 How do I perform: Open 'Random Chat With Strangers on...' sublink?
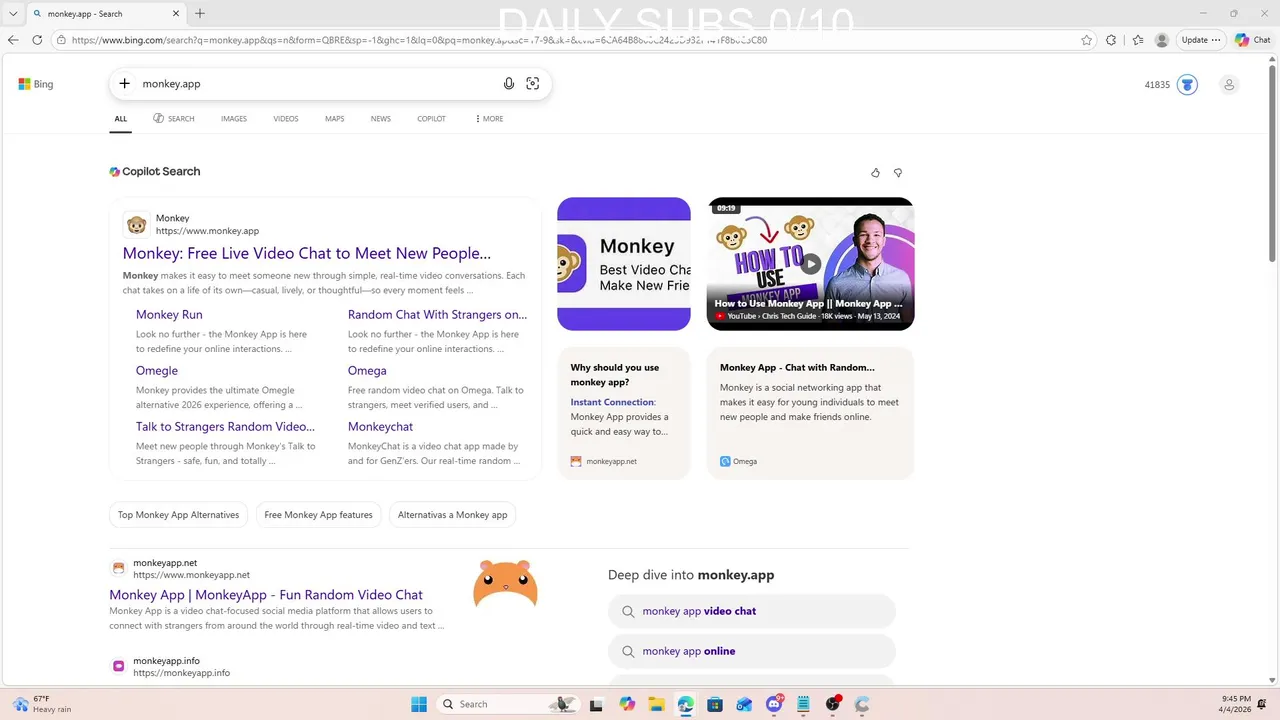pyautogui.click(x=437, y=314)
